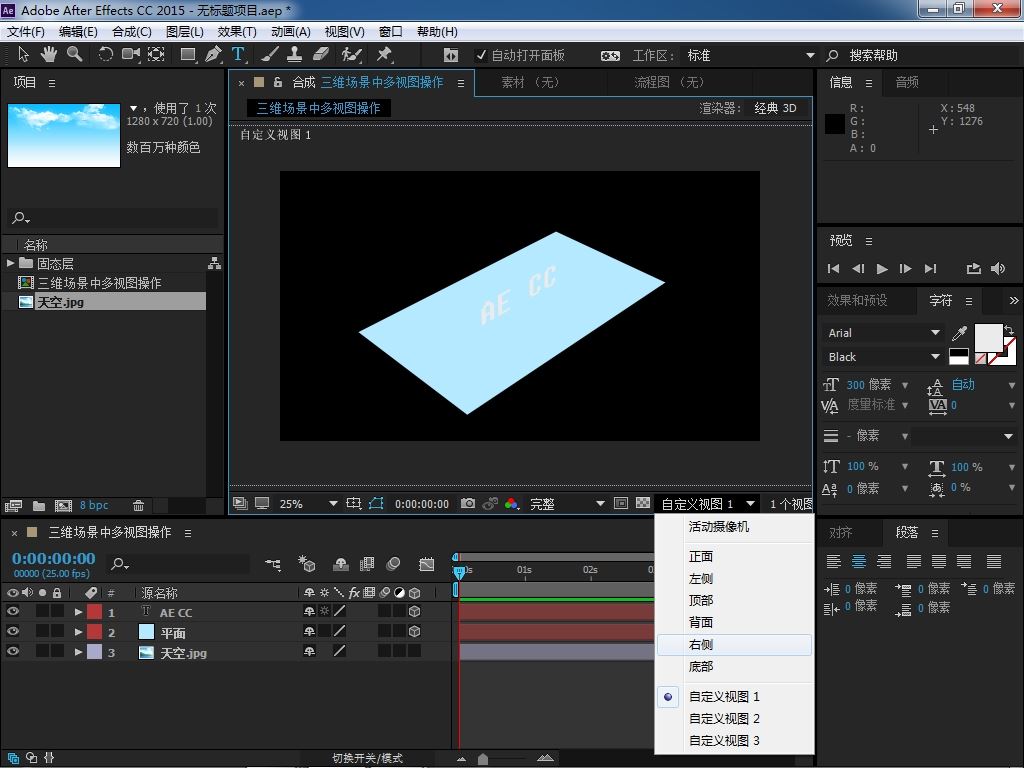Toggle 3D layer switch for 平面

[414, 632]
